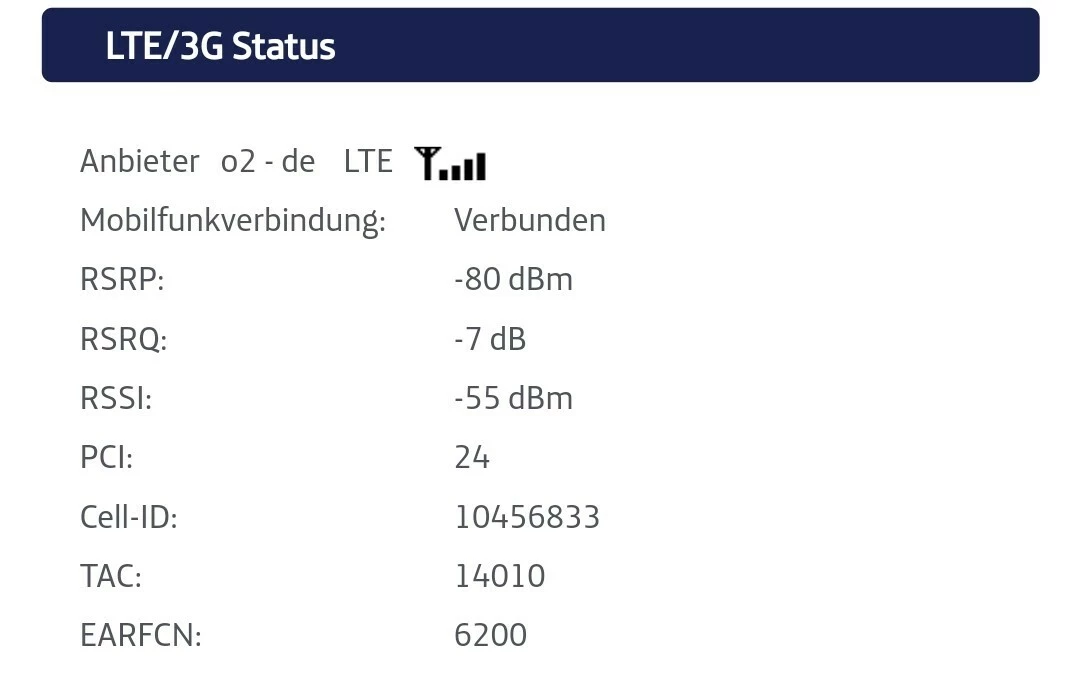Select the LTE/3G Status header bar
This screenshot has height=695, width=1071.
click(540, 45)
